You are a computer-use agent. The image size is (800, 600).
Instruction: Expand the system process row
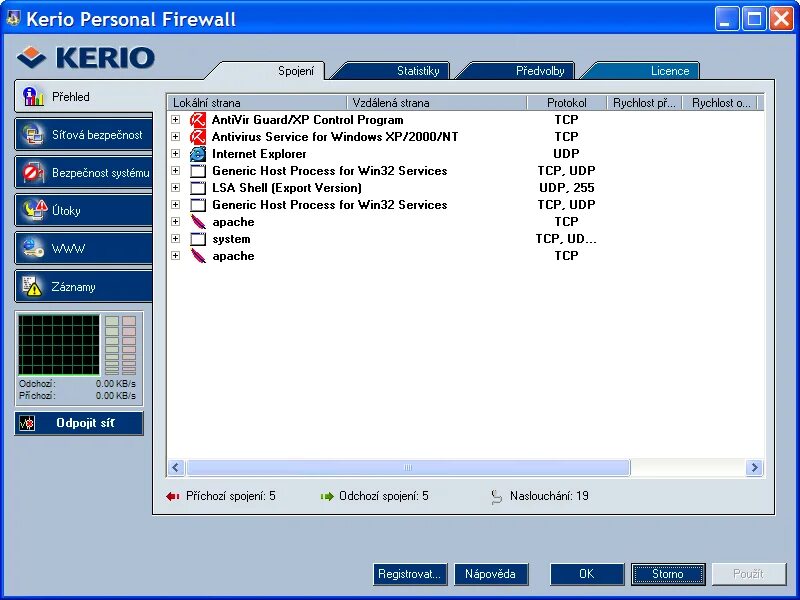click(176, 238)
